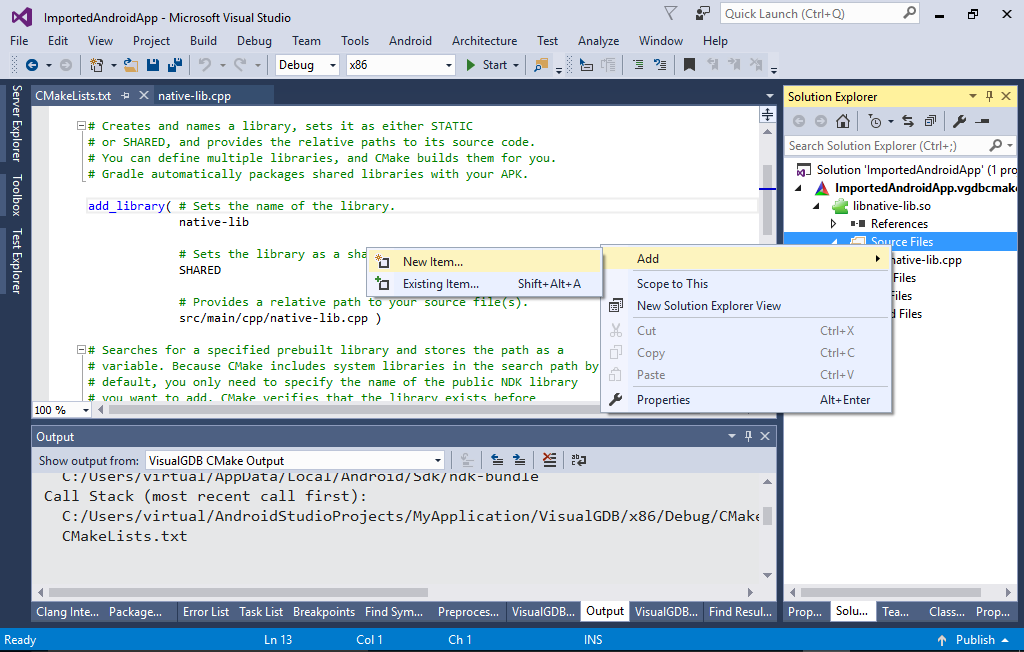Viewport: 1024px width, 652px height.
Task: Close the CMakeLists.txt tab
Action: pos(144,95)
